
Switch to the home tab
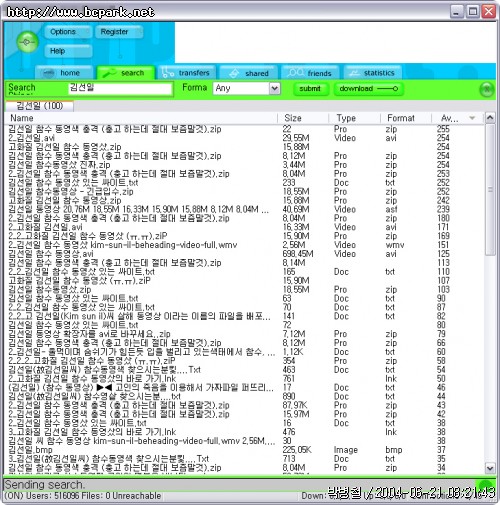pos(64,73)
